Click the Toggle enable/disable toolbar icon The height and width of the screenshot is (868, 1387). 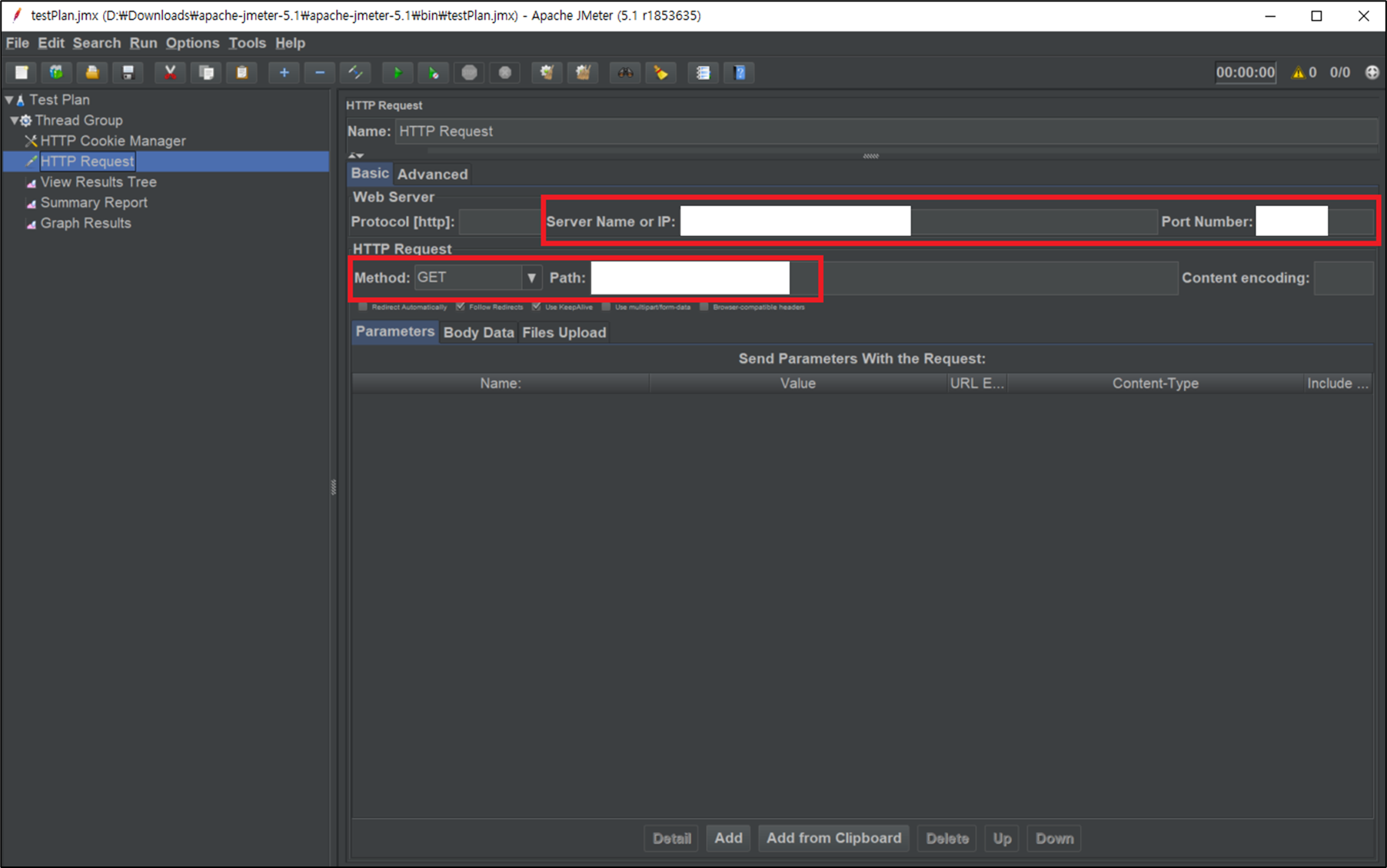tap(355, 72)
